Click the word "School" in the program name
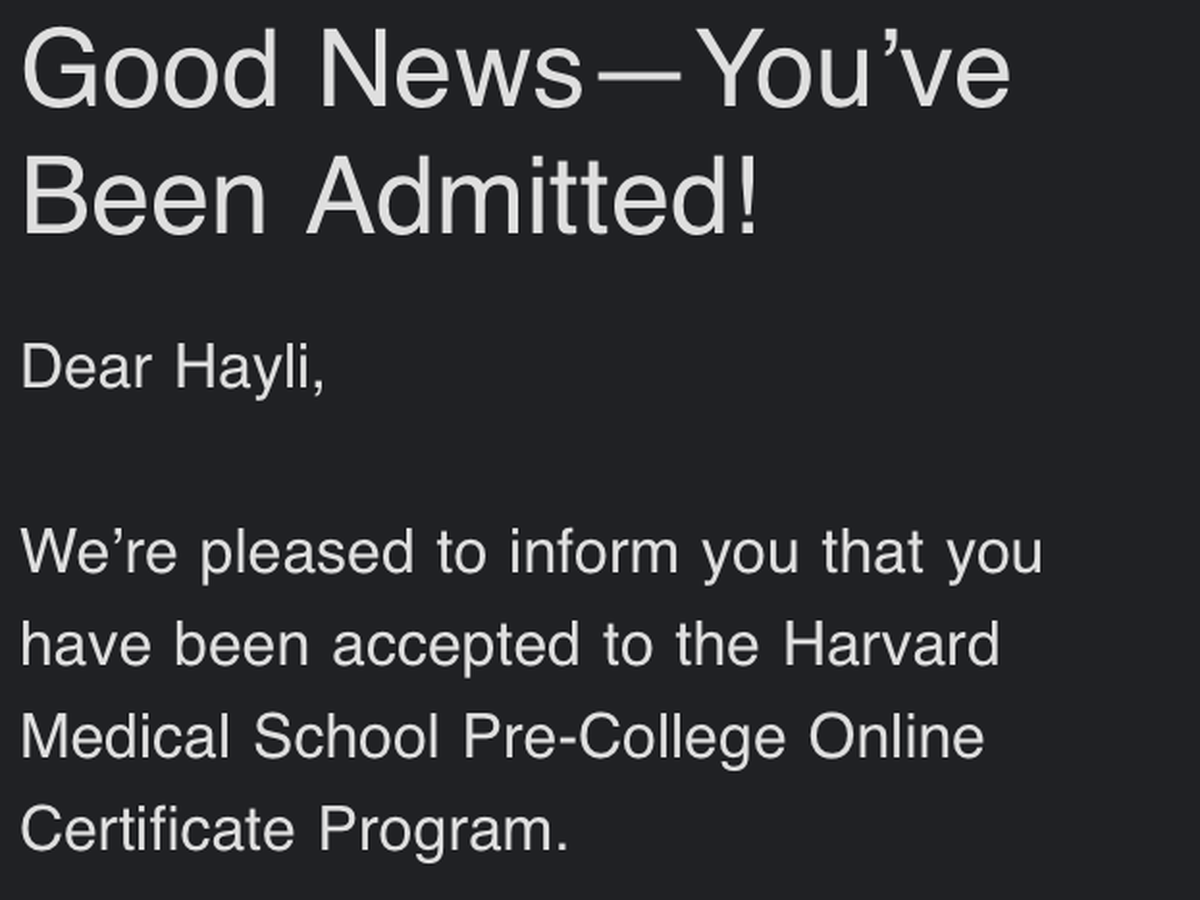The height and width of the screenshot is (900, 1200). (345, 737)
